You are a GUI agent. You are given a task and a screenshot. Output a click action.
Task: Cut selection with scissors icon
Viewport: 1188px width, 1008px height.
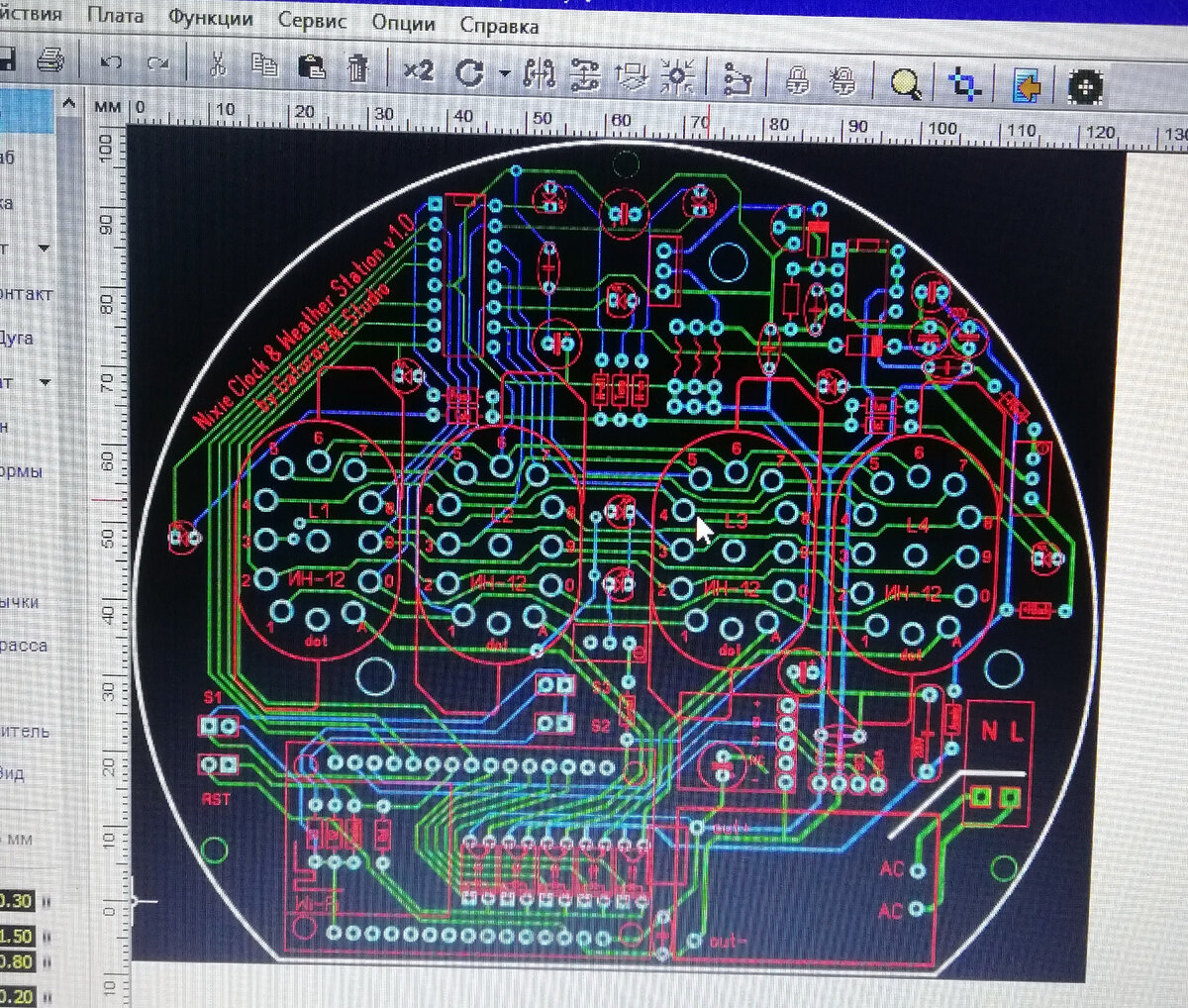click(218, 65)
